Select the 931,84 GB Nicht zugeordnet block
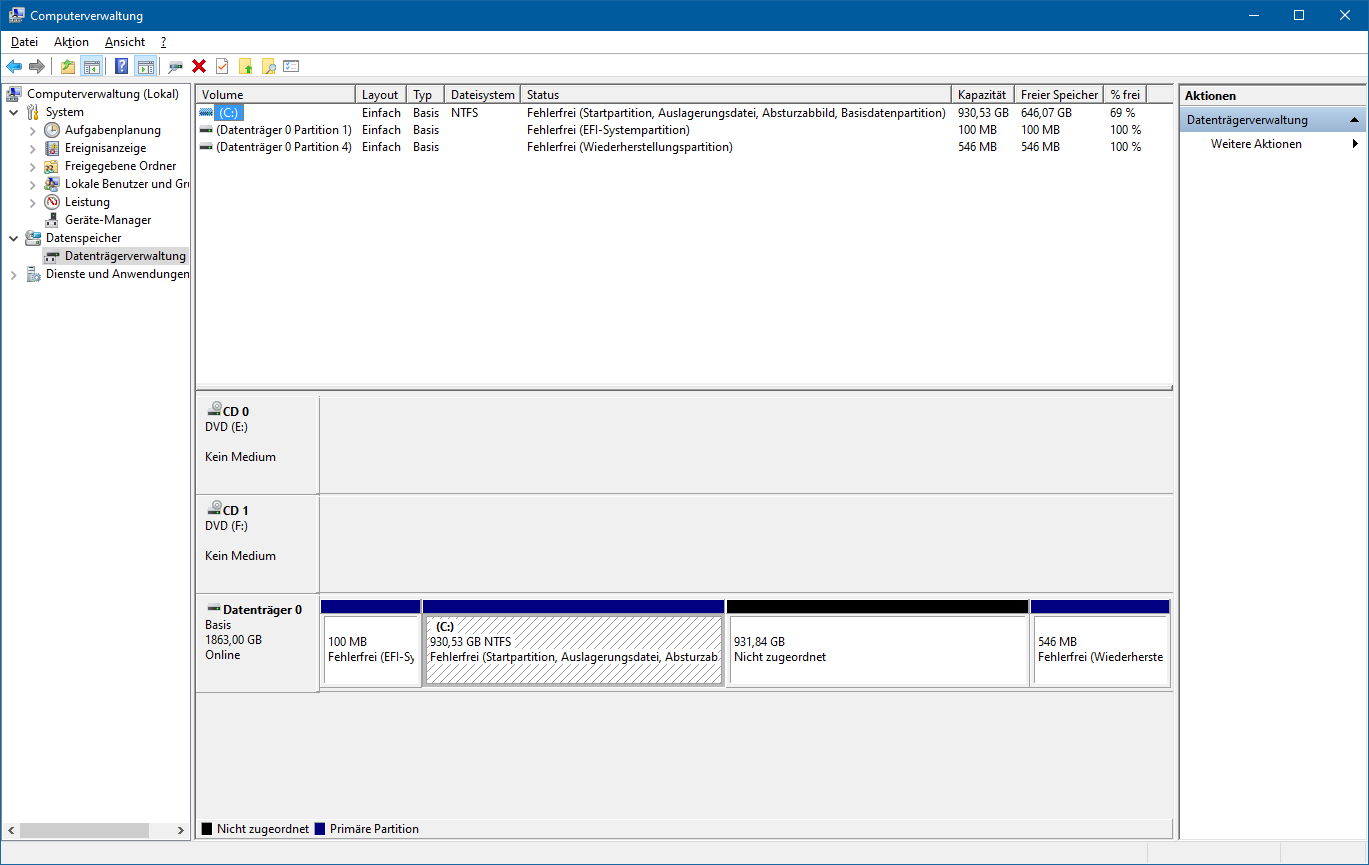The height and width of the screenshot is (865, 1369). (x=878, y=649)
